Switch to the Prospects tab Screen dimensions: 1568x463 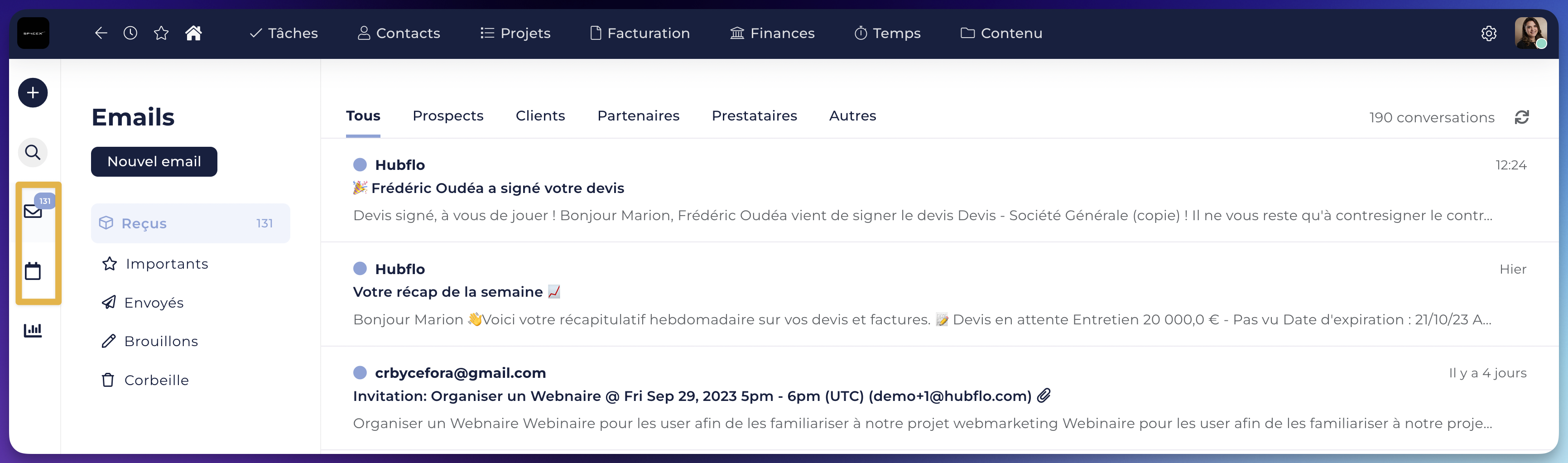point(448,116)
